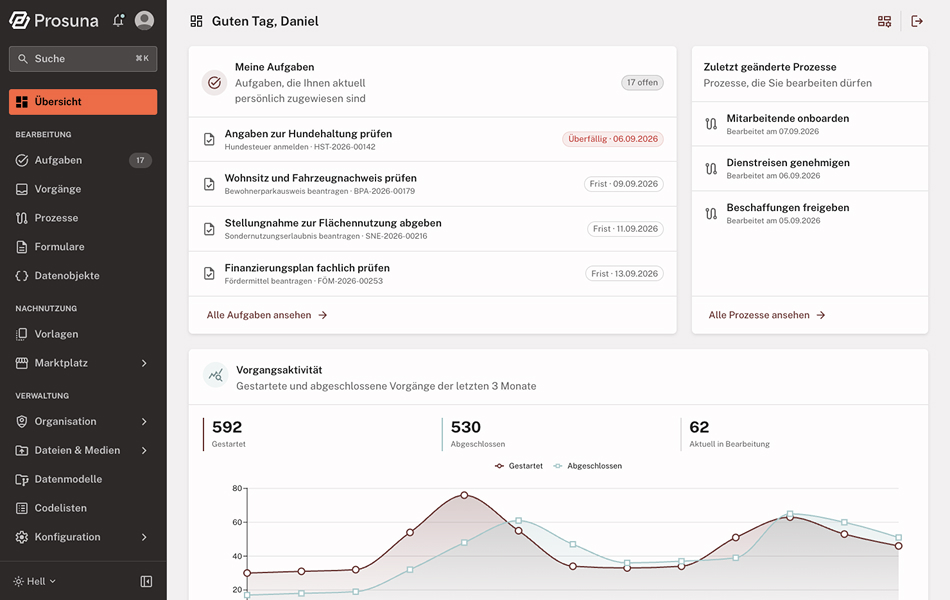Click the document icon for Wohnsitz task
The image size is (950, 600).
coord(209,184)
